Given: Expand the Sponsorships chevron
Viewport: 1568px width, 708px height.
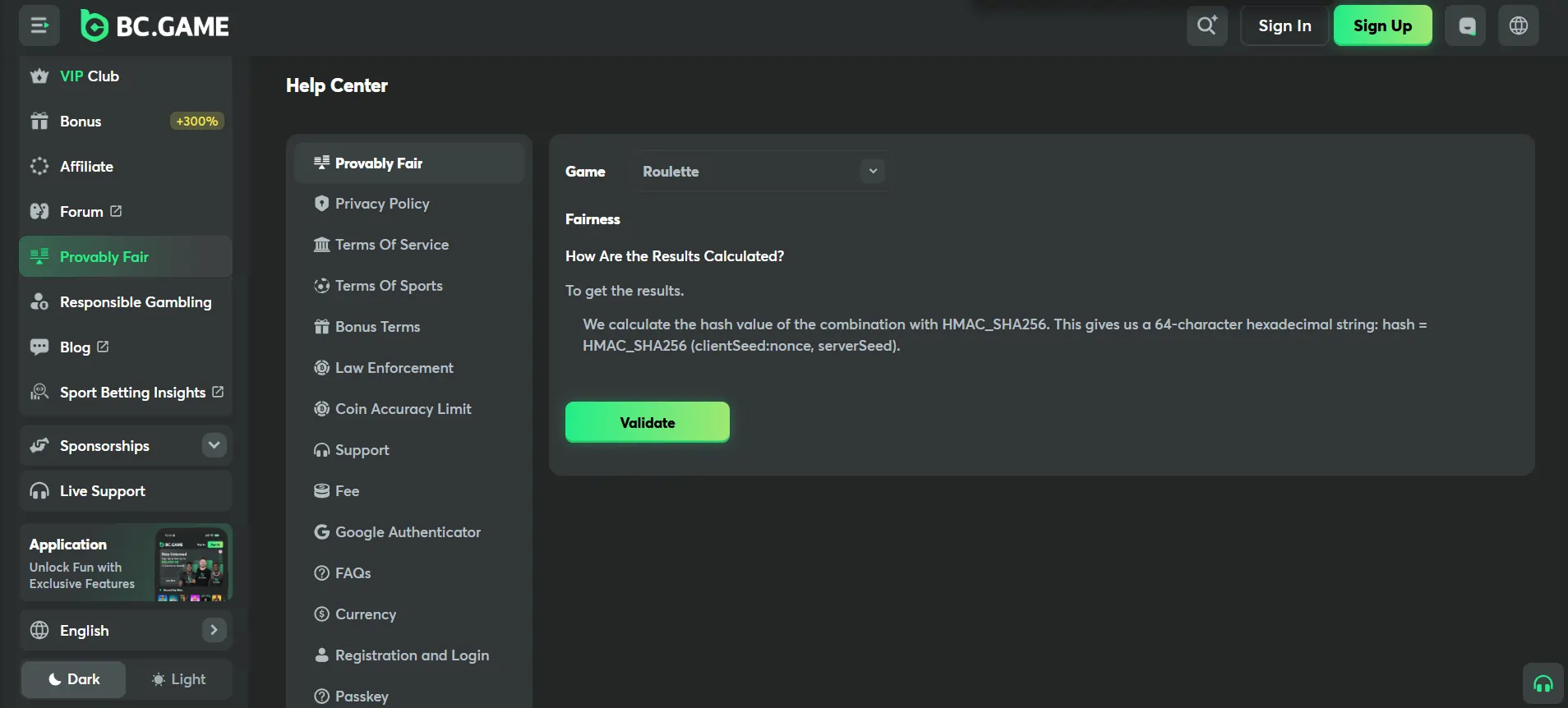Looking at the screenshot, I should coord(214,445).
